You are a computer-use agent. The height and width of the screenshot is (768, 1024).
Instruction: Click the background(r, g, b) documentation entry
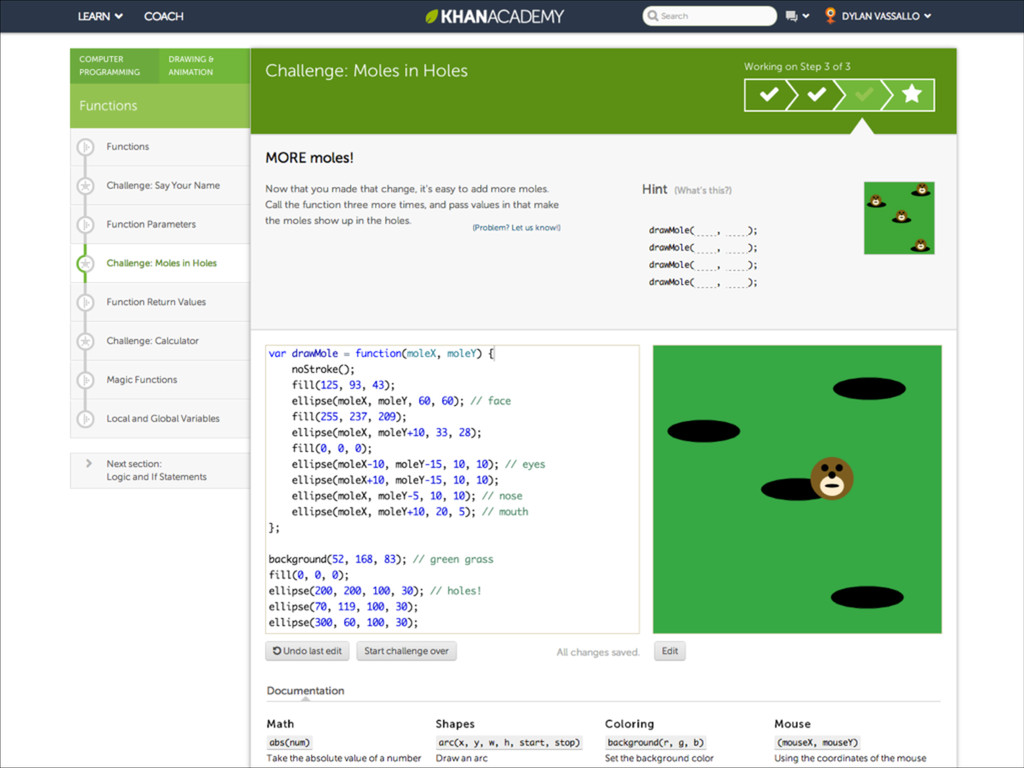coord(655,743)
